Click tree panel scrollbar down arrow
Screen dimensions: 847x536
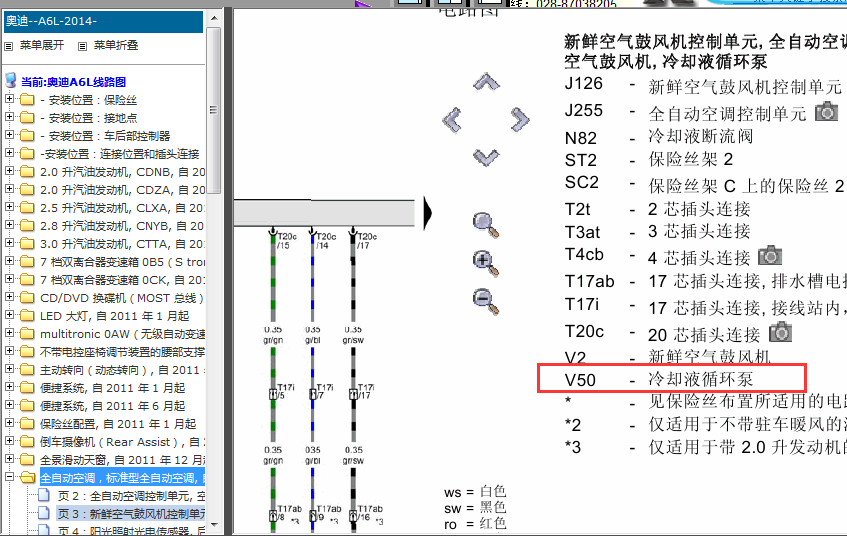[214, 525]
